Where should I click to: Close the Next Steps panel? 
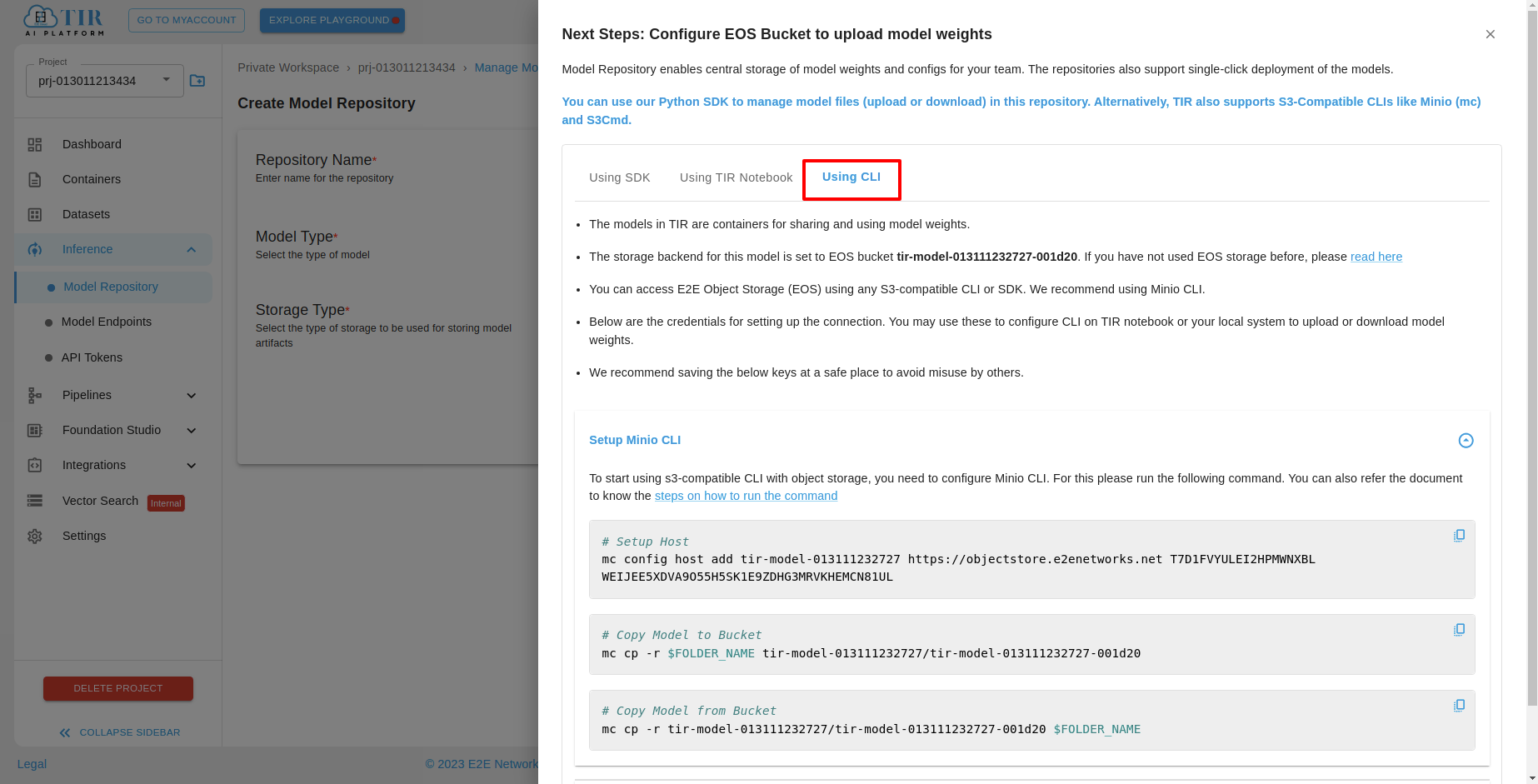coord(1491,34)
